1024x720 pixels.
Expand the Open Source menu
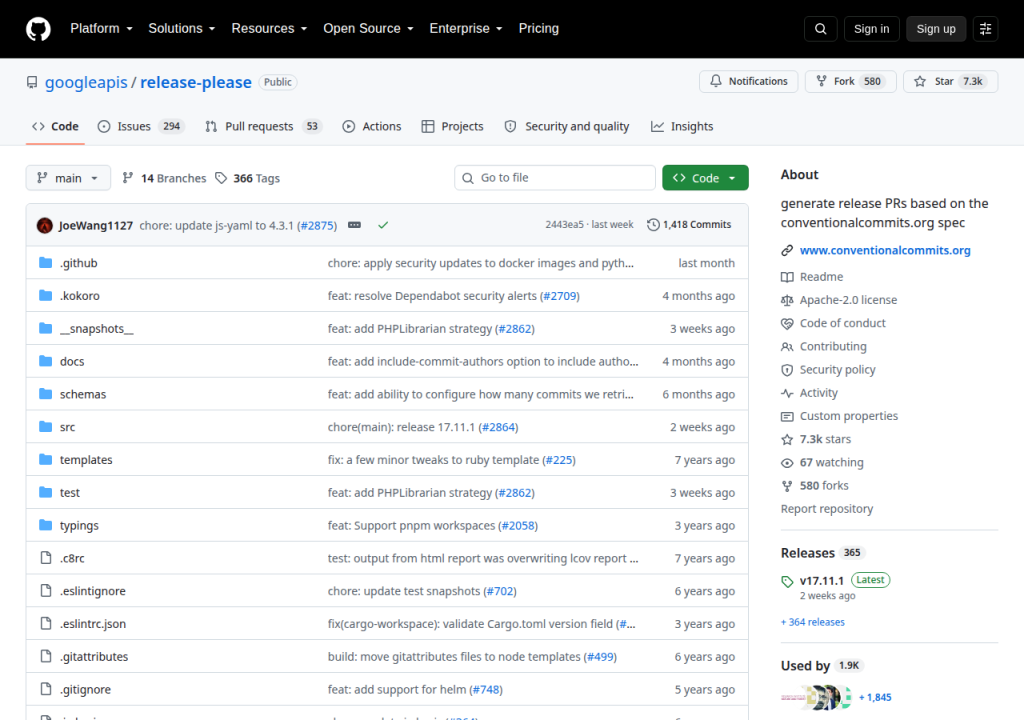[368, 29]
